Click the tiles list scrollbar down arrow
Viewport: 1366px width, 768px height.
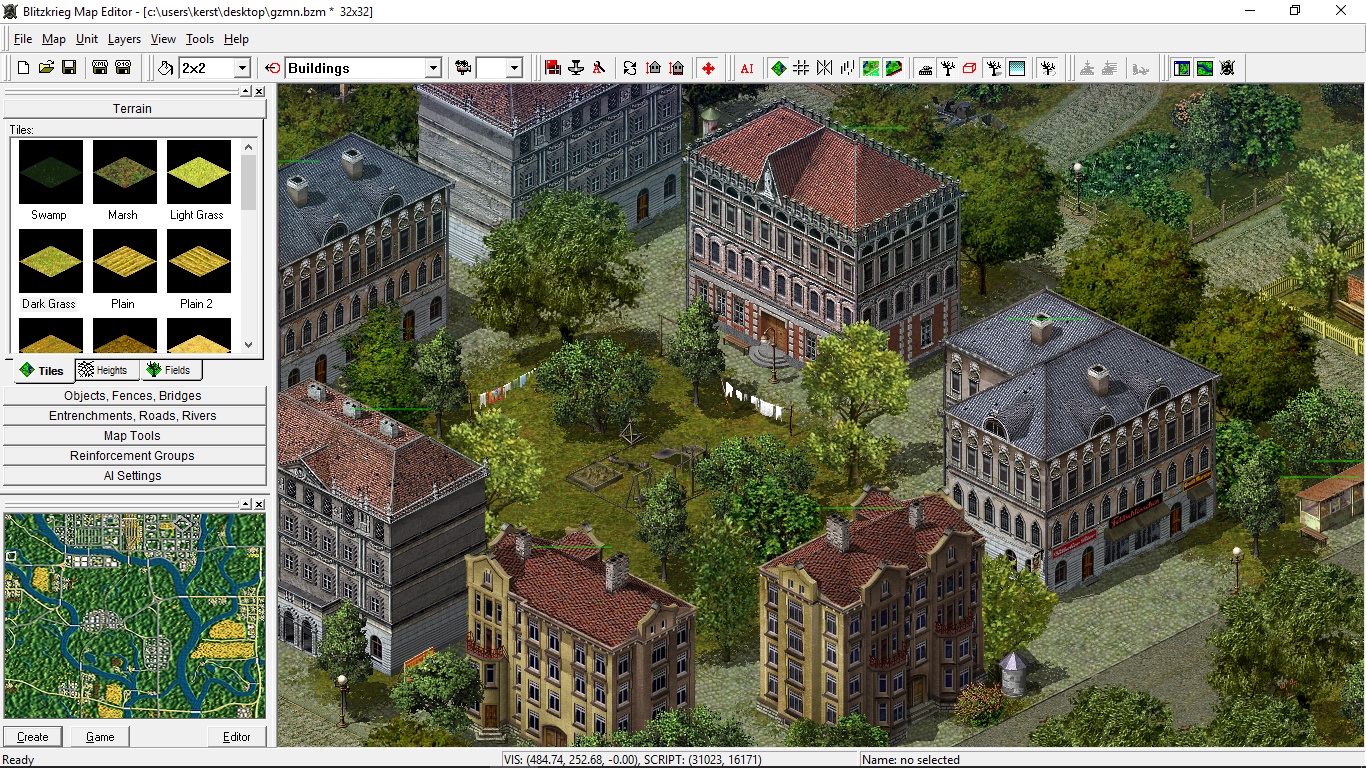coord(249,345)
